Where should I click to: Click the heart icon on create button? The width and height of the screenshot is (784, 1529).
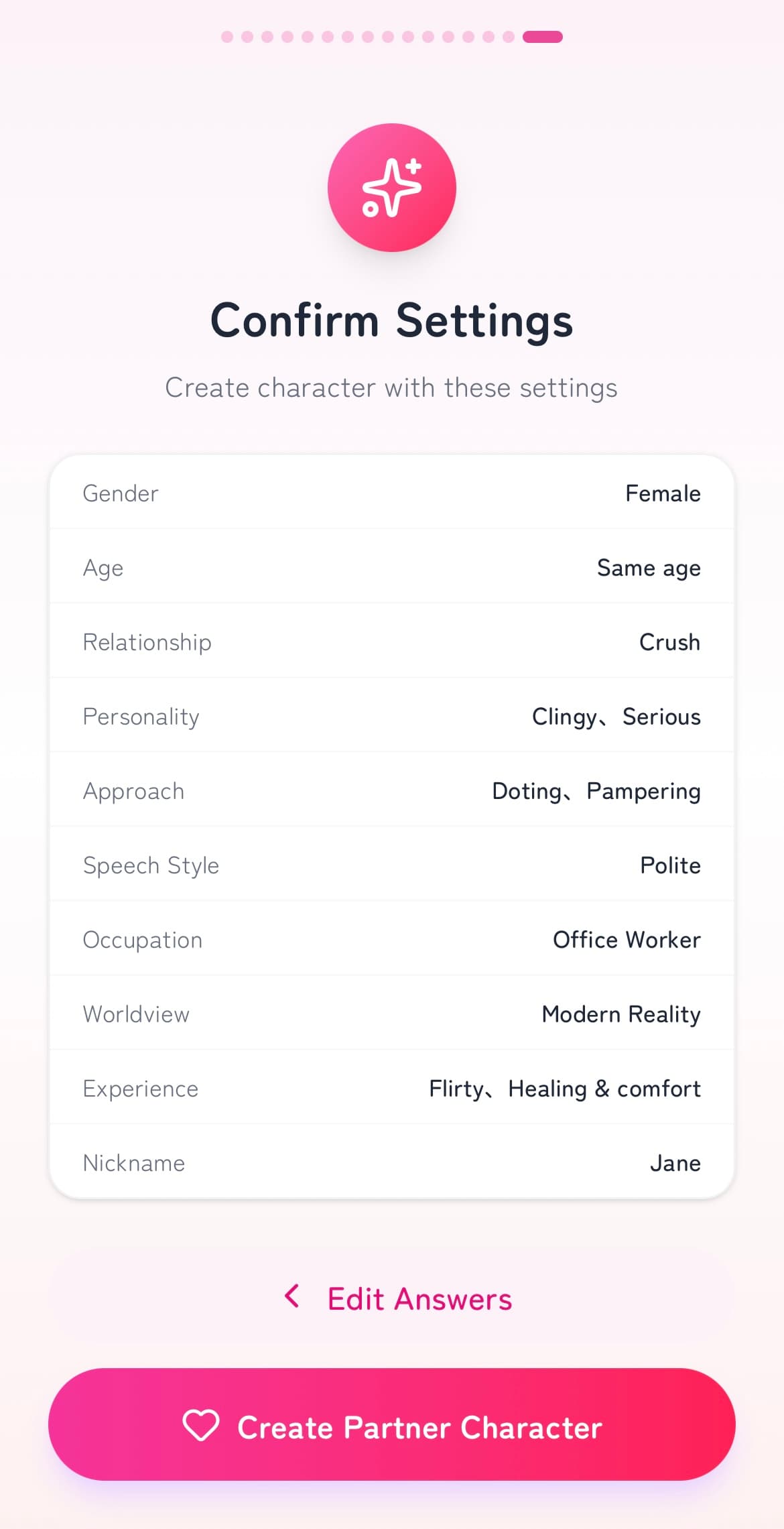[x=201, y=1424]
